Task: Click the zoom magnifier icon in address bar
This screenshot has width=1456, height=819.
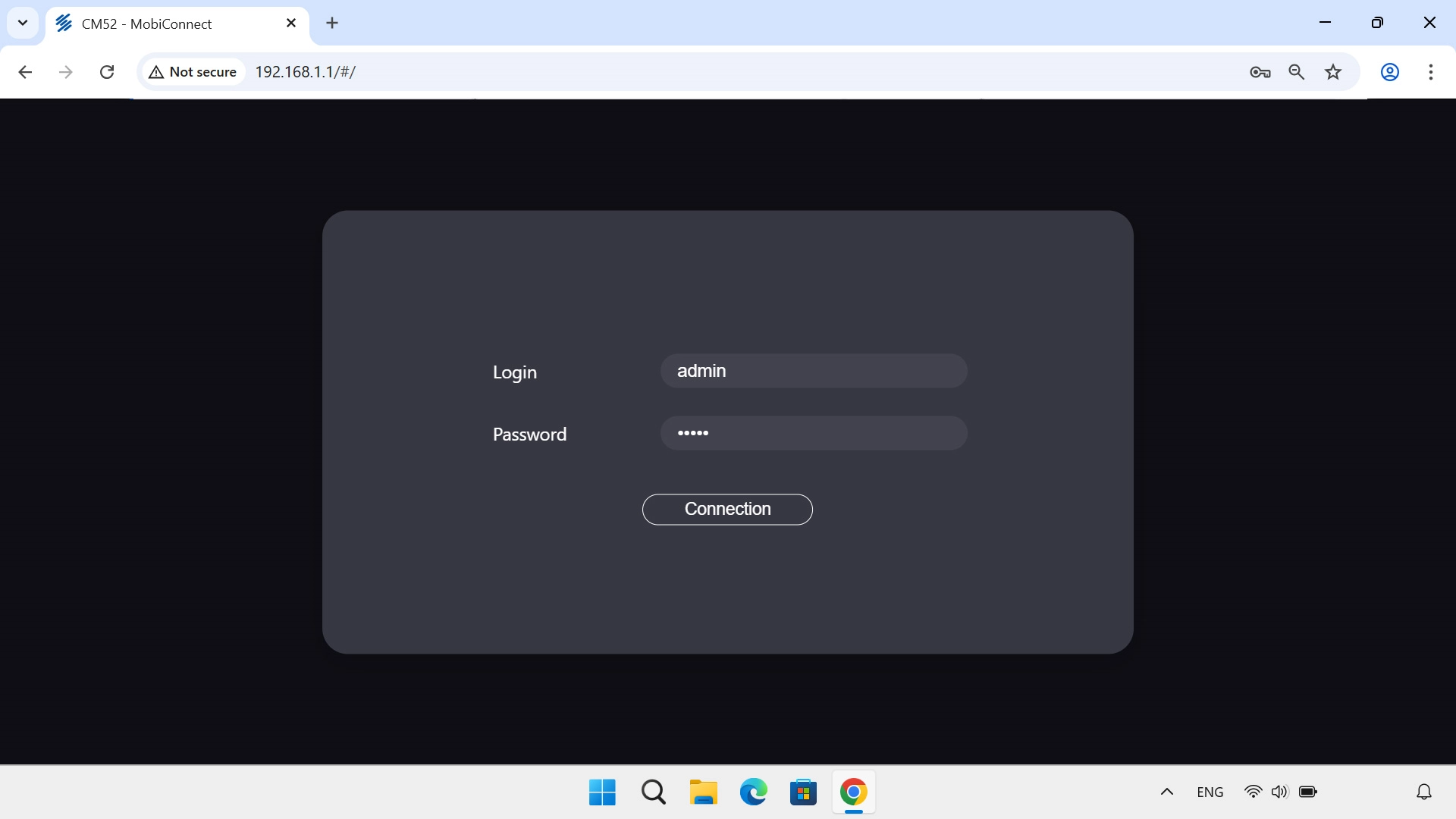Action: click(x=1297, y=72)
